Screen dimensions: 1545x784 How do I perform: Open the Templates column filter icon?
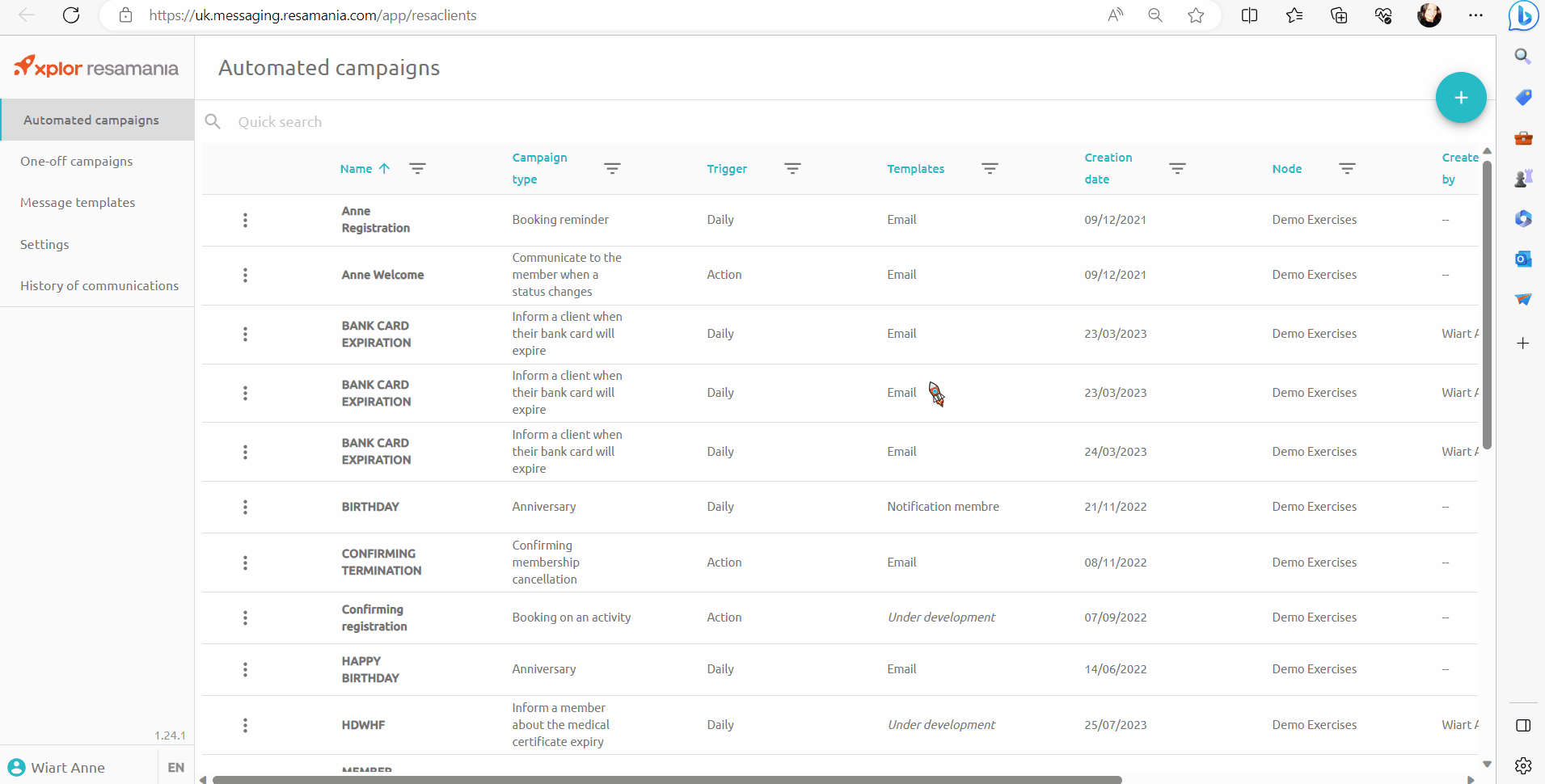[990, 168]
